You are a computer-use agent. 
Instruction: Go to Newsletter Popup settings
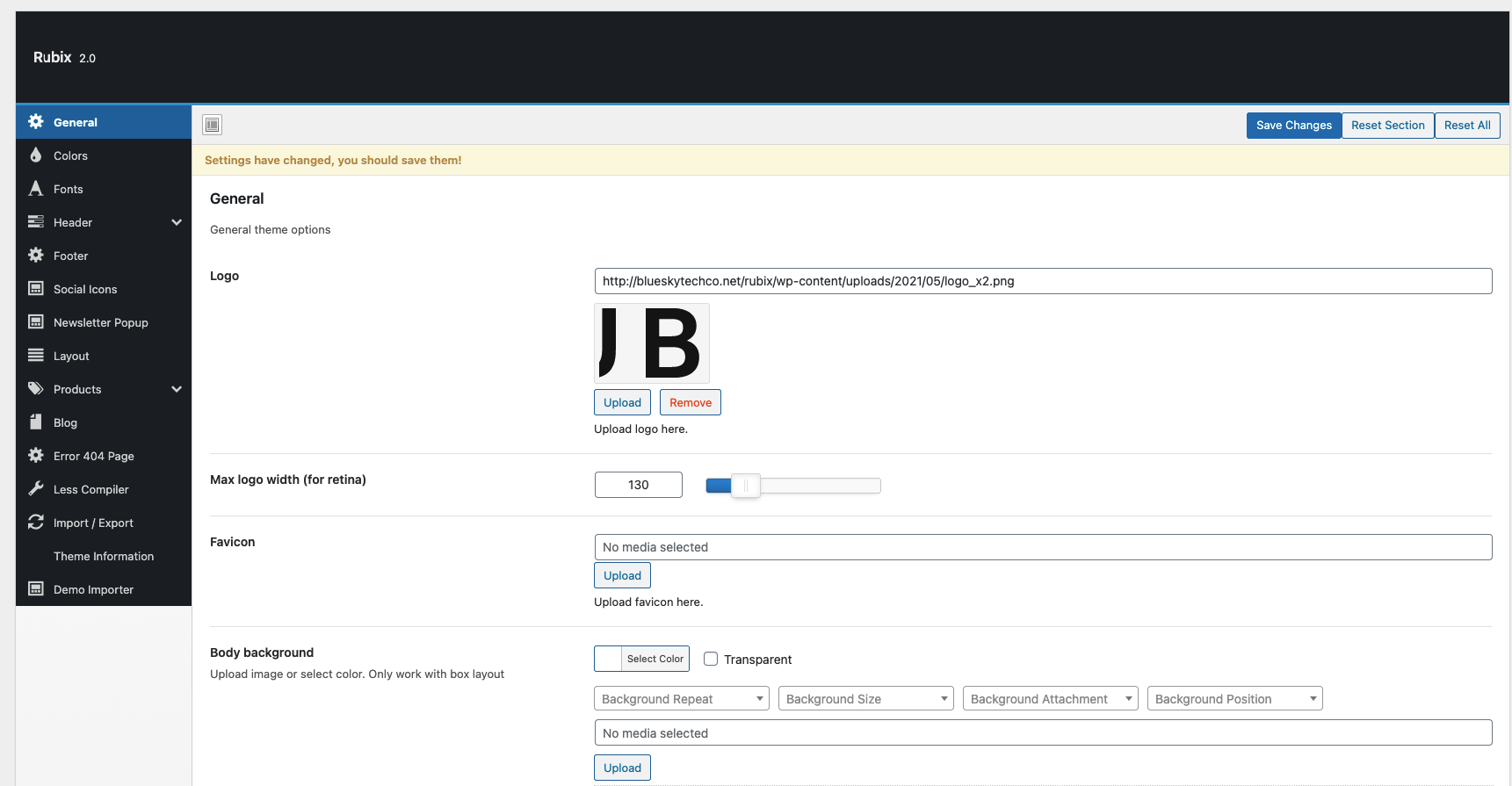click(x=100, y=322)
